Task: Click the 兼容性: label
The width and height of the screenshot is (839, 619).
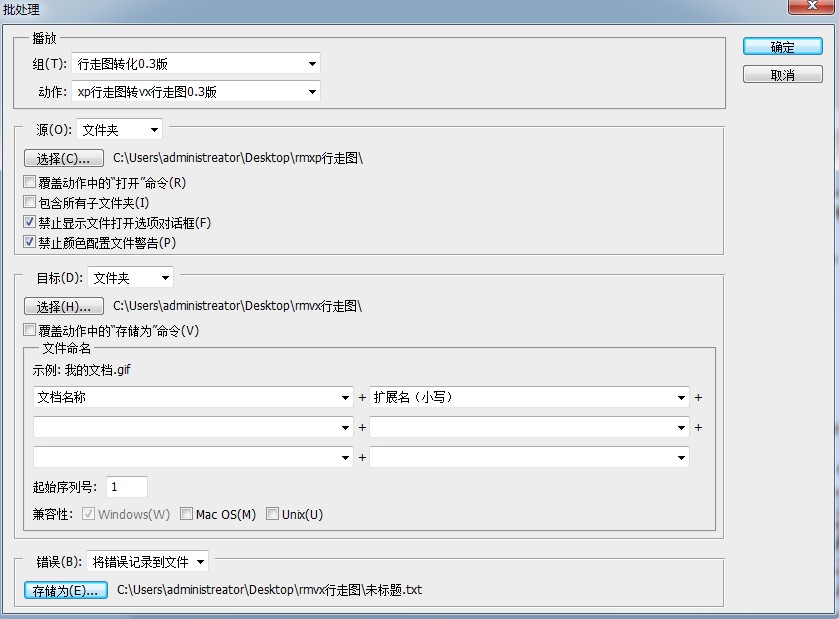Action: coord(52,515)
